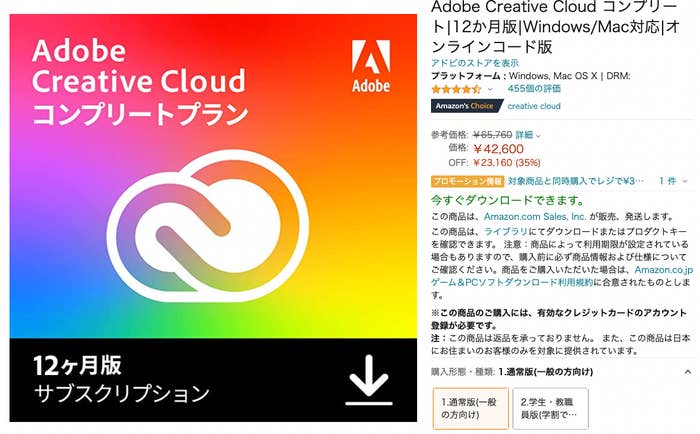Click the Amazon's Choice badge
This screenshot has height=434, width=700.
click(x=467, y=106)
